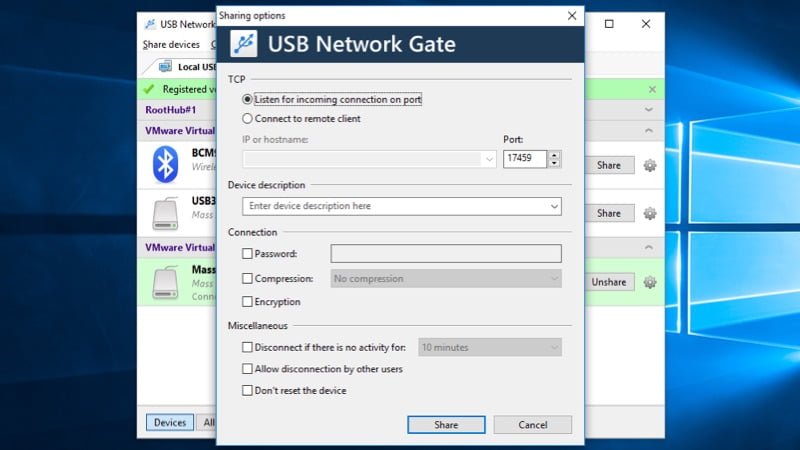Check Don't reset the device
Viewport: 800px width, 450px height.
(x=247, y=390)
